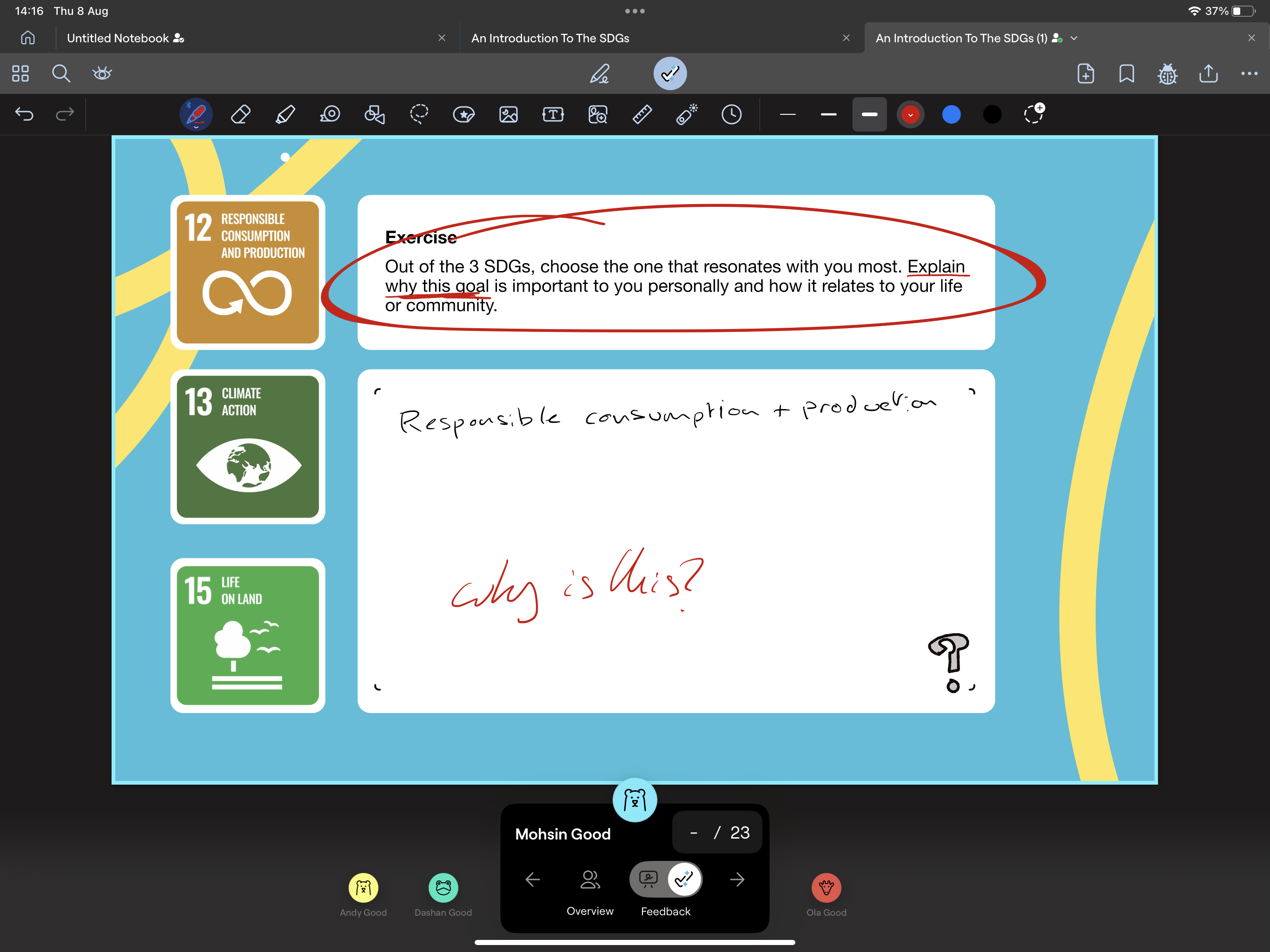
Task: Select the highlighter tool
Action: tap(285, 114)
